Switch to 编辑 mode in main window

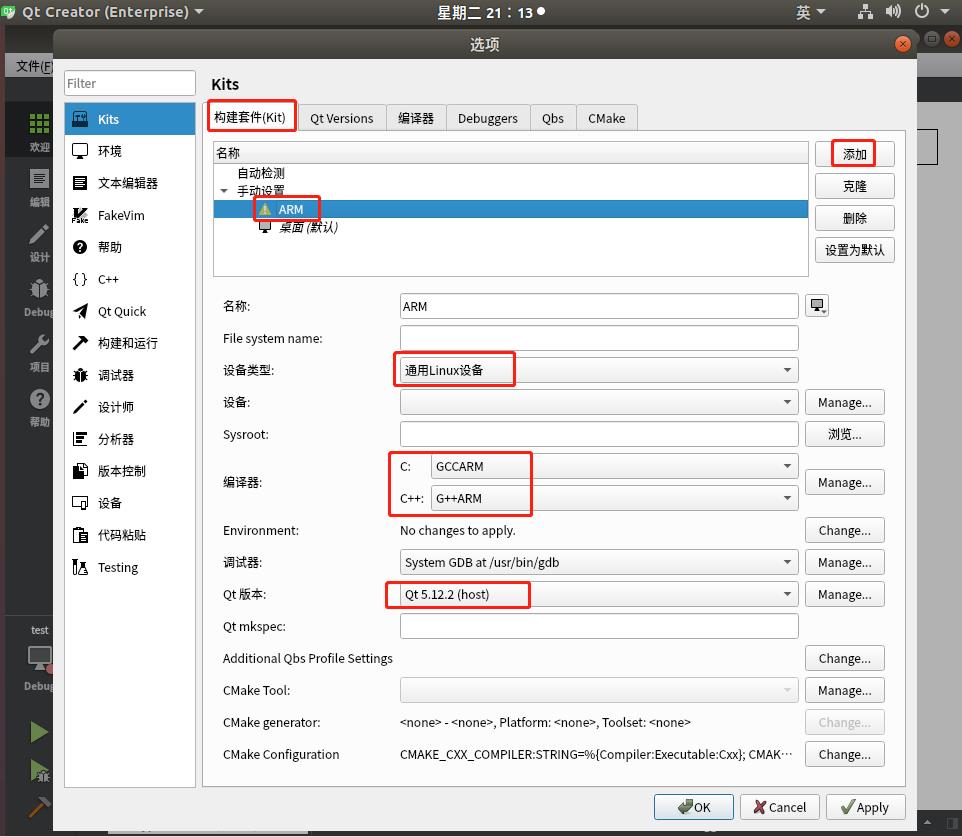39,187
